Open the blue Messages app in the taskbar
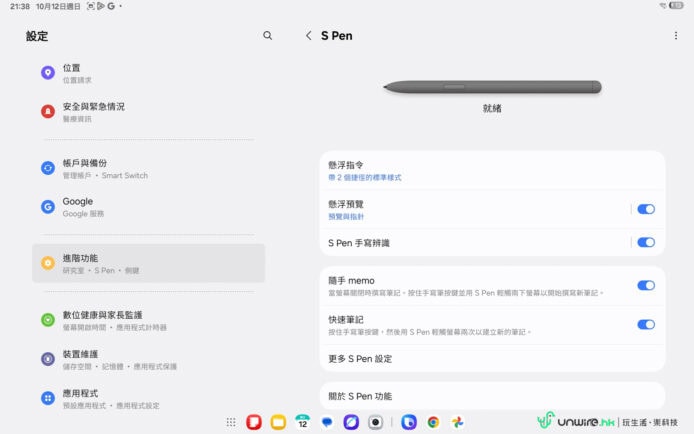The height and width of the screenshot is (434, 694). 327,422
